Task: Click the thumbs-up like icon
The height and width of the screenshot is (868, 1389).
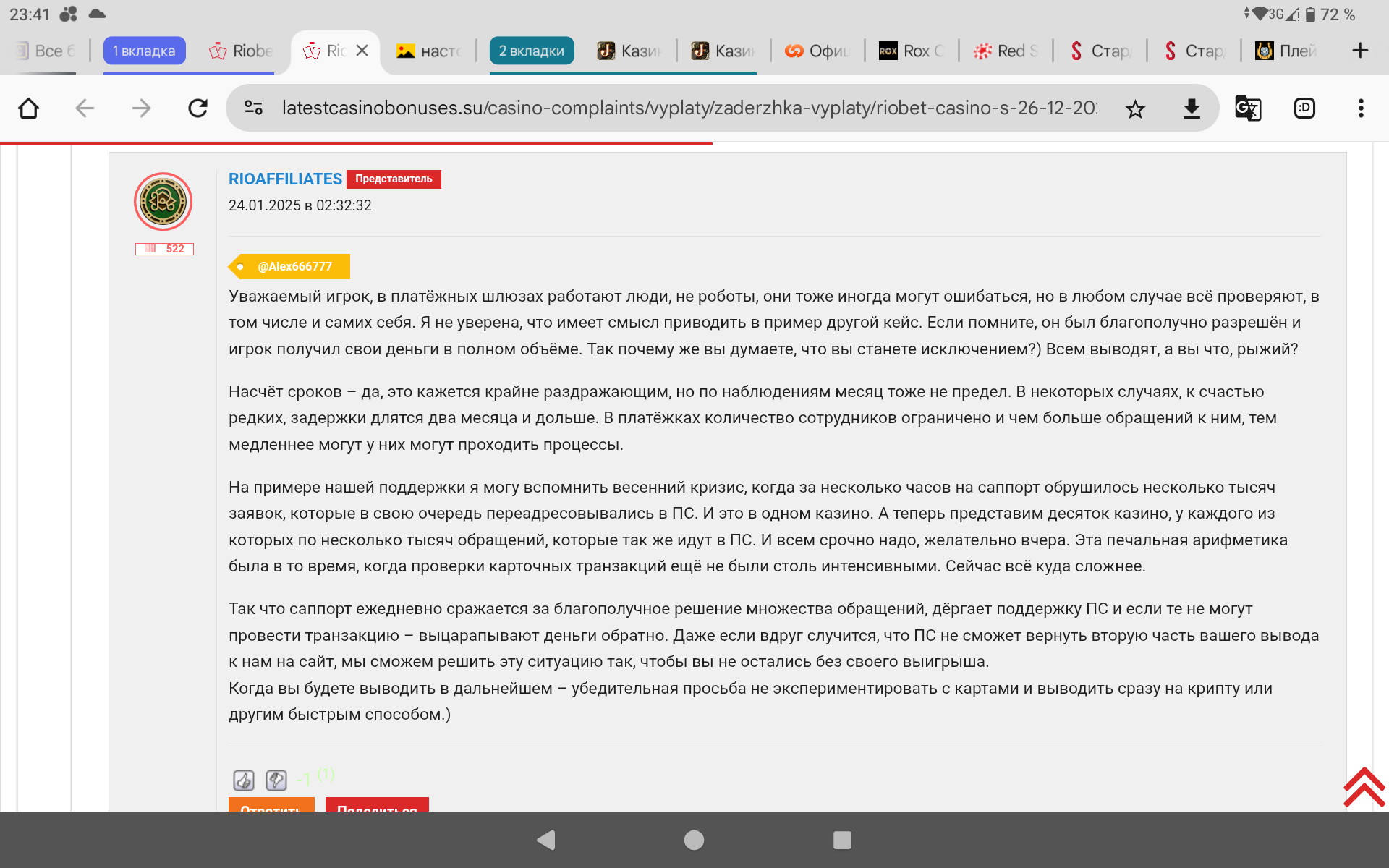Action: point(244,780)
